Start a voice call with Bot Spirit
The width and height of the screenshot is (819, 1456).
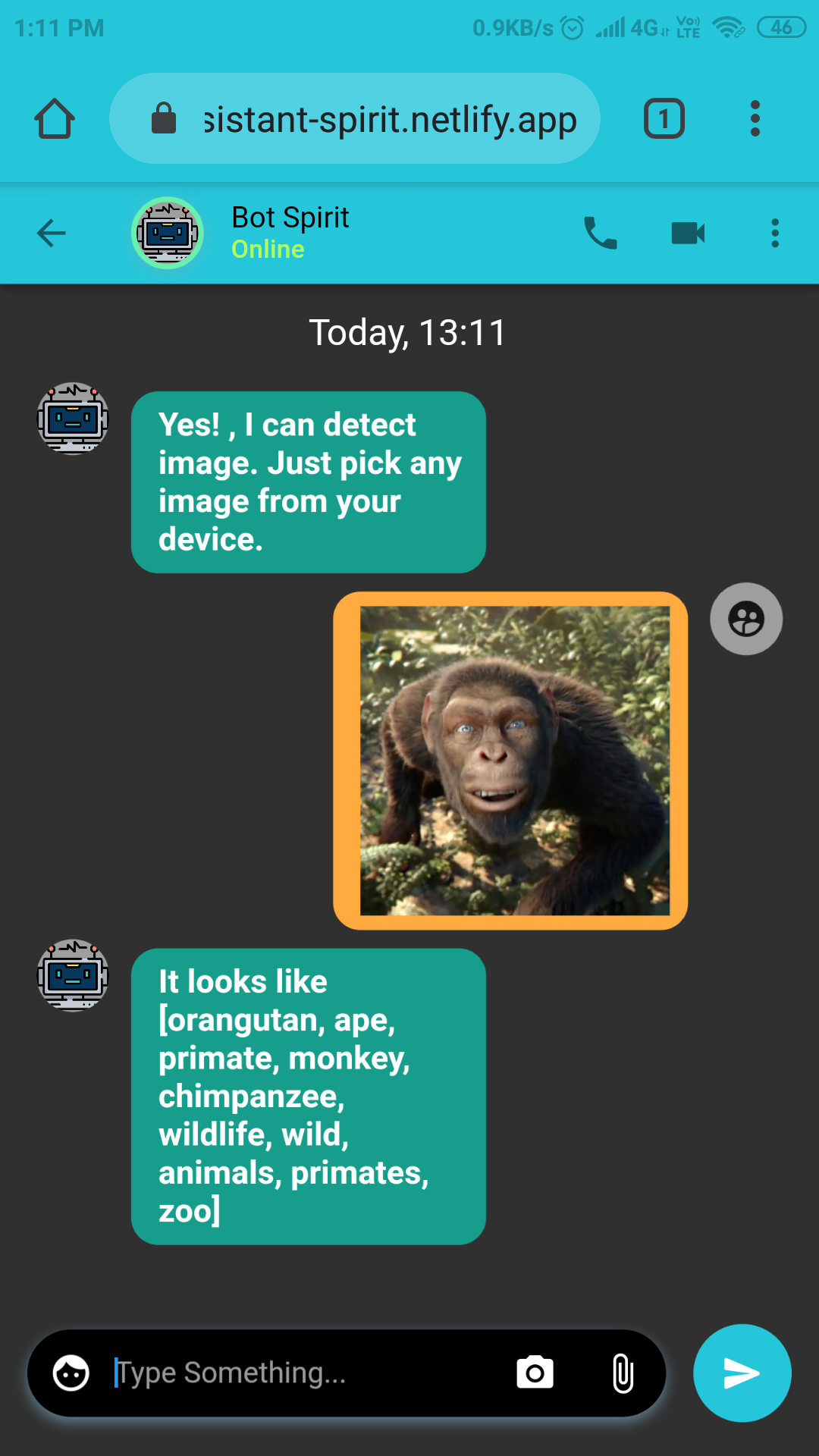(x=601, y=233)
